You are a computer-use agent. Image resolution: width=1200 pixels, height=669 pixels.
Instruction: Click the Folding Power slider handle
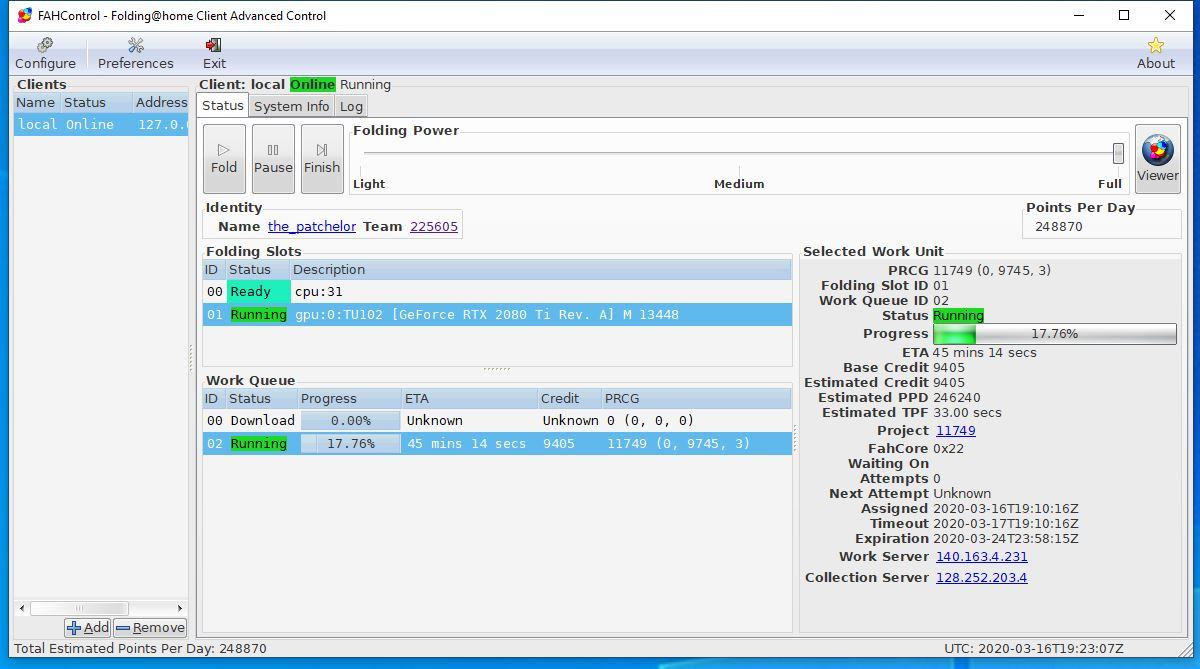pos(1118,153)
